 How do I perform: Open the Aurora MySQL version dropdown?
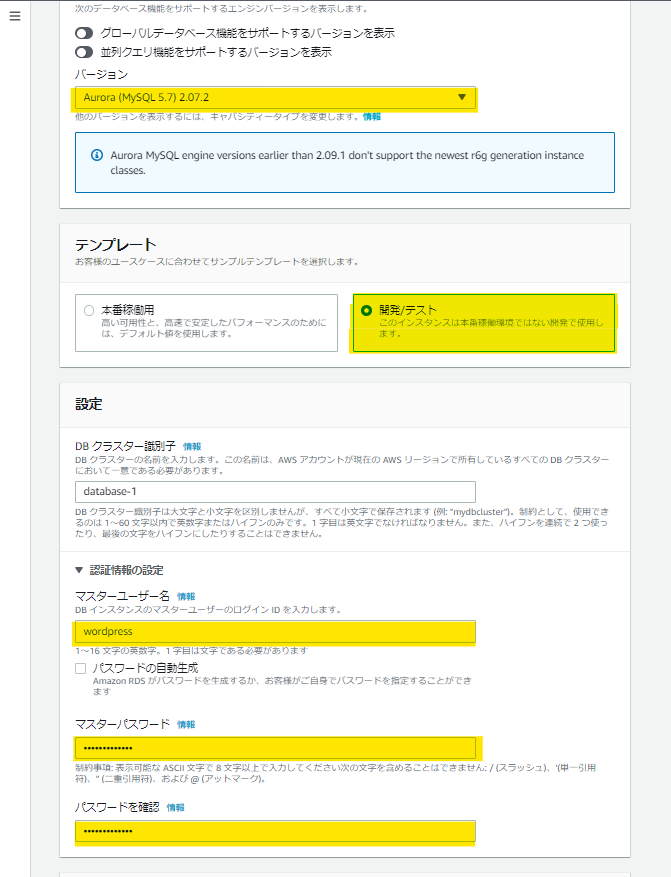pos(275,97)
